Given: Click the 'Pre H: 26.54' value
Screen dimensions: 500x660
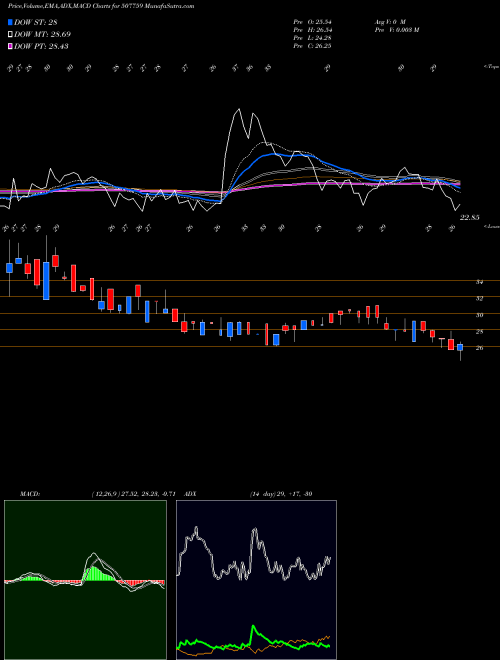Looking at the screenshot, I should 312,29.
